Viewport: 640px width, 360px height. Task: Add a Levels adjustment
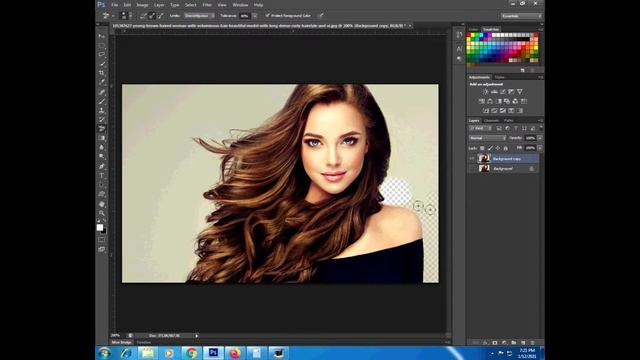[x=494, y=91]
